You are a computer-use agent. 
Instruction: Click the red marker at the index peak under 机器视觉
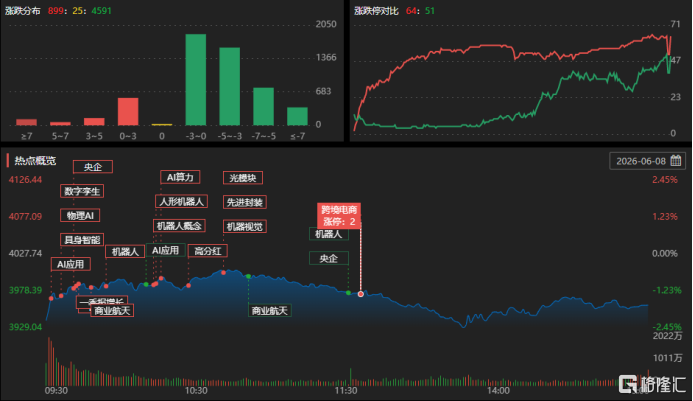point(224,273)
